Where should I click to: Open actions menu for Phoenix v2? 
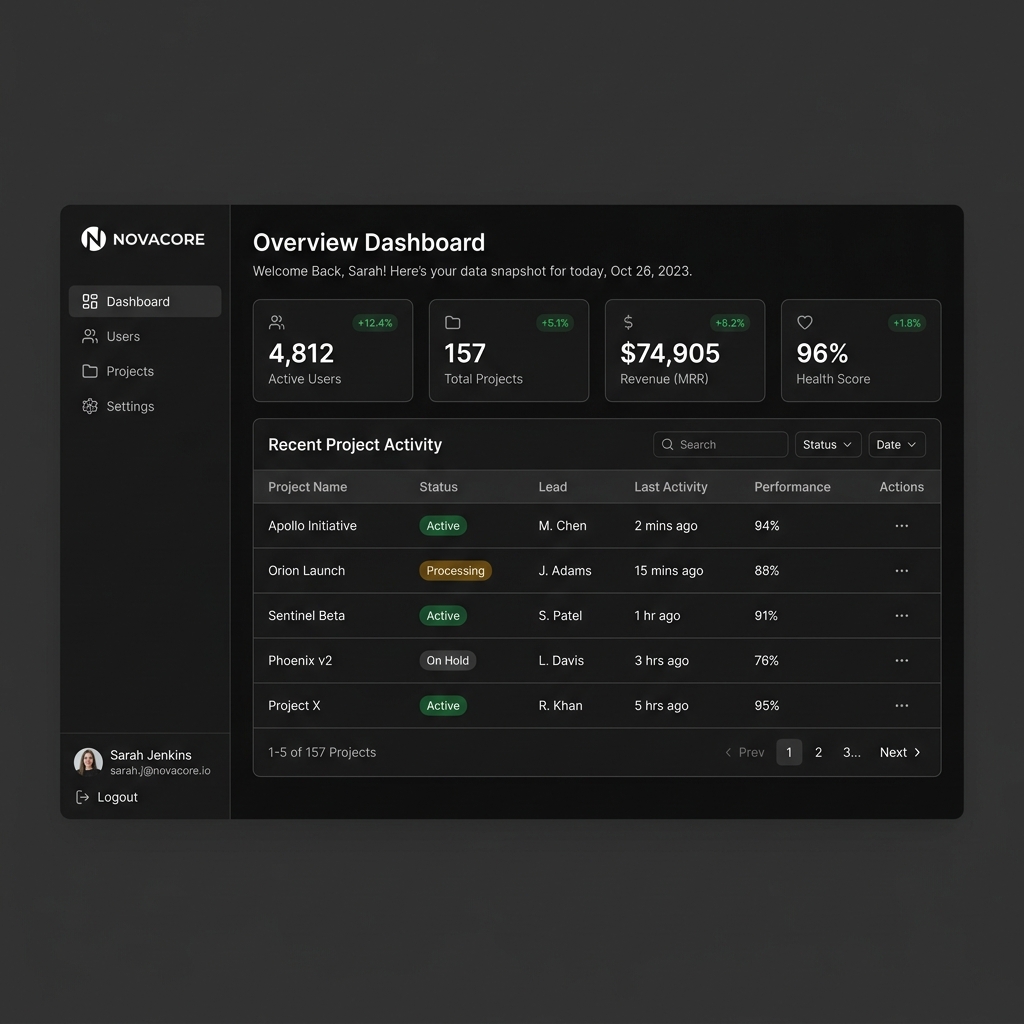pyautogui.click(x=901, y=660)
